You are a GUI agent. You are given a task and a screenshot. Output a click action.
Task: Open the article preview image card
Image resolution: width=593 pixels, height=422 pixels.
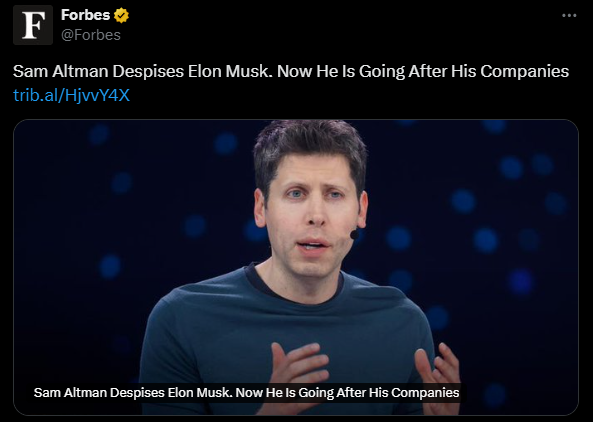point(296,267)
